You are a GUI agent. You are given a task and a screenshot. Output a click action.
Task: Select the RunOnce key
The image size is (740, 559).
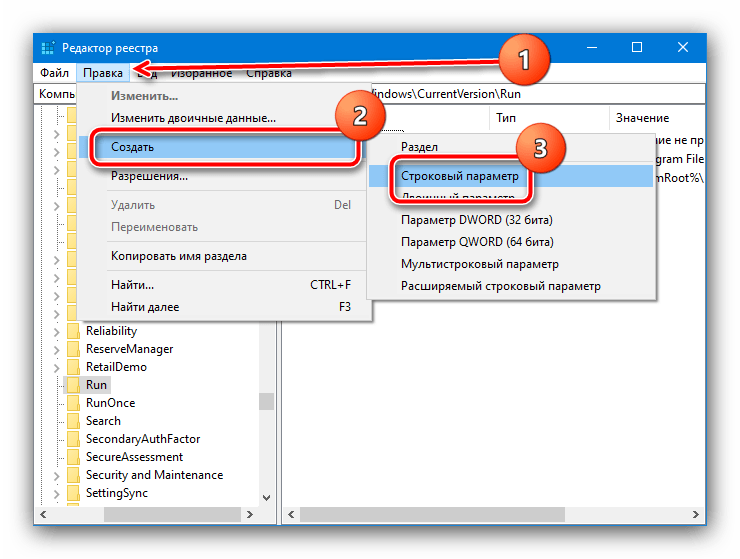tap(110, 403)
